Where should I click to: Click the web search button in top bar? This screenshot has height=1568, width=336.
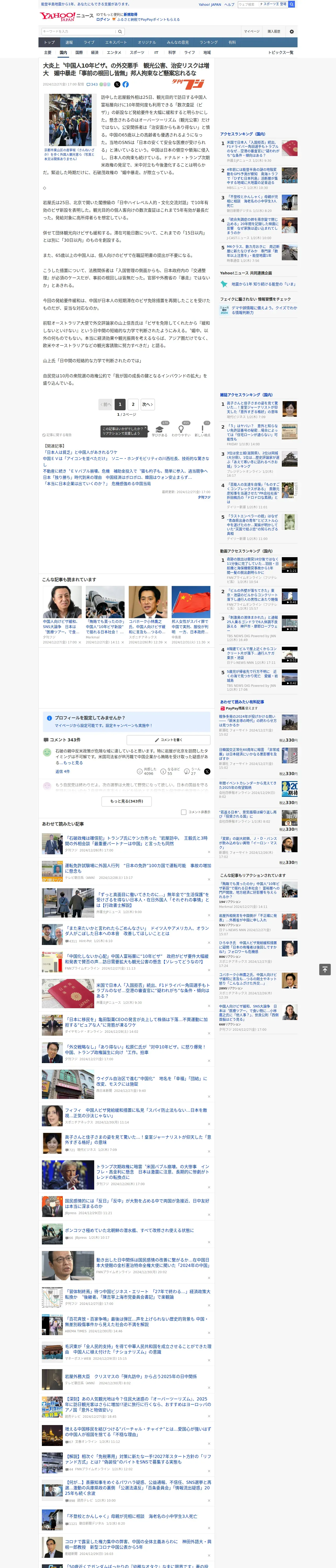[x=292, y=4]
